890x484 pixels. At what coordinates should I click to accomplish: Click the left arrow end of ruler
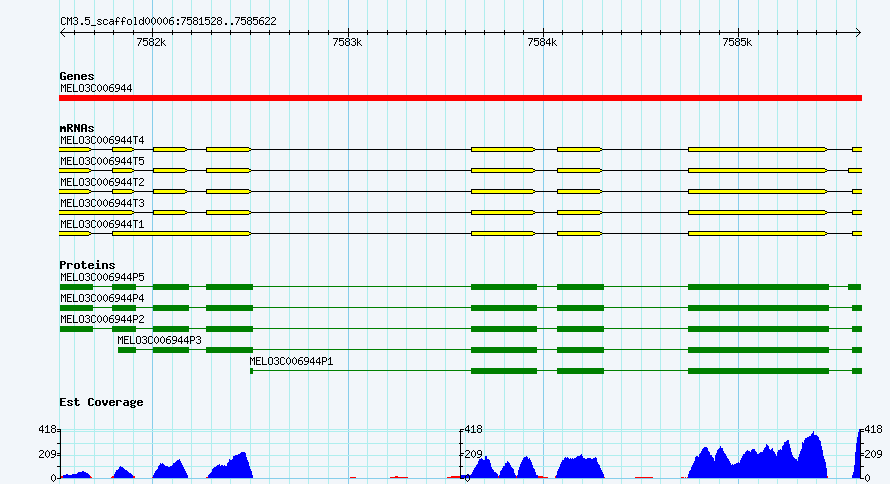click(x=63, y=33)
